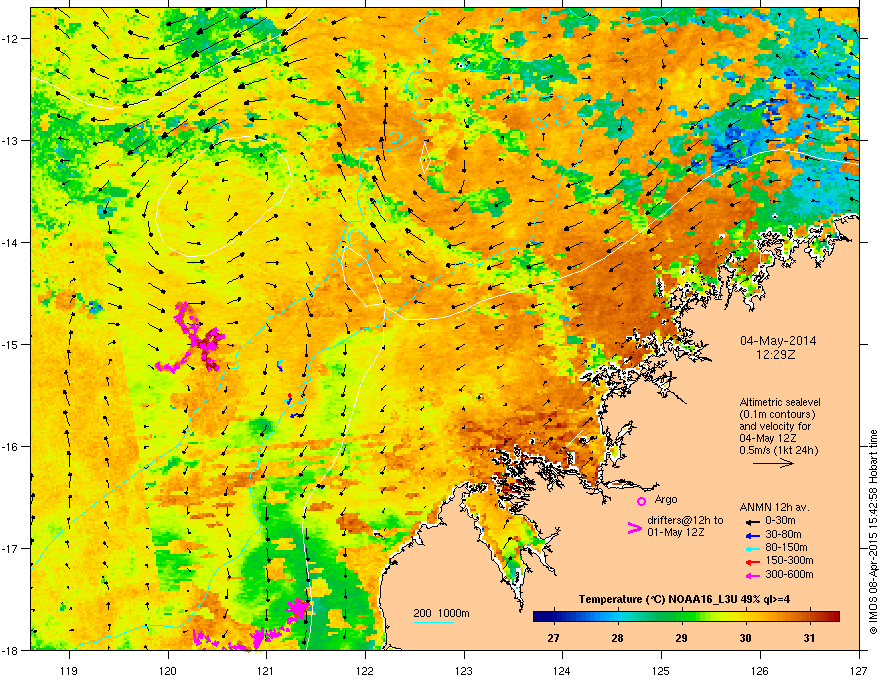Click the latitude -13 axis label

(x=10, y=140)
